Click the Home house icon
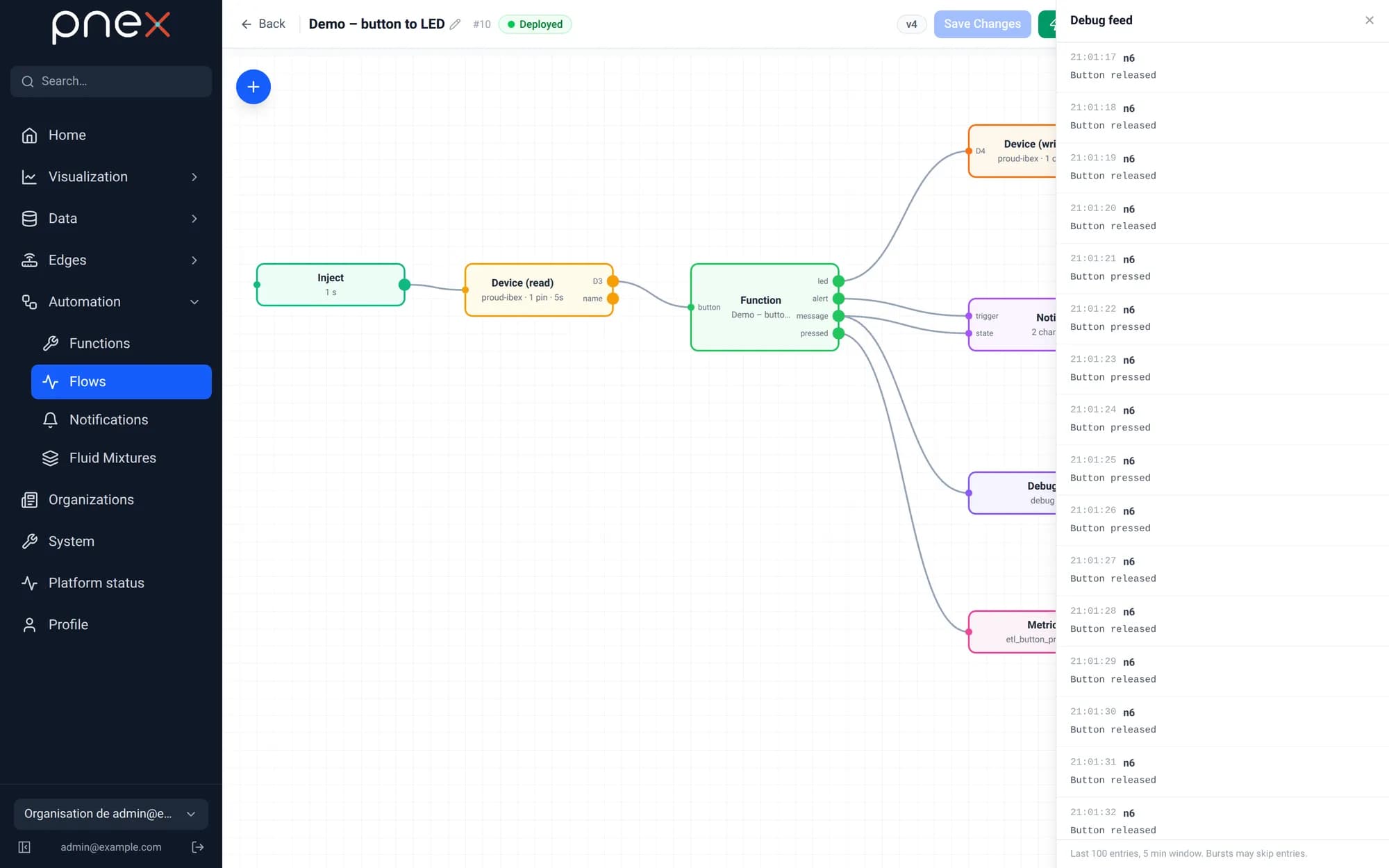Viewport: 1389px width, 868px height. click(x=29, y=135)
